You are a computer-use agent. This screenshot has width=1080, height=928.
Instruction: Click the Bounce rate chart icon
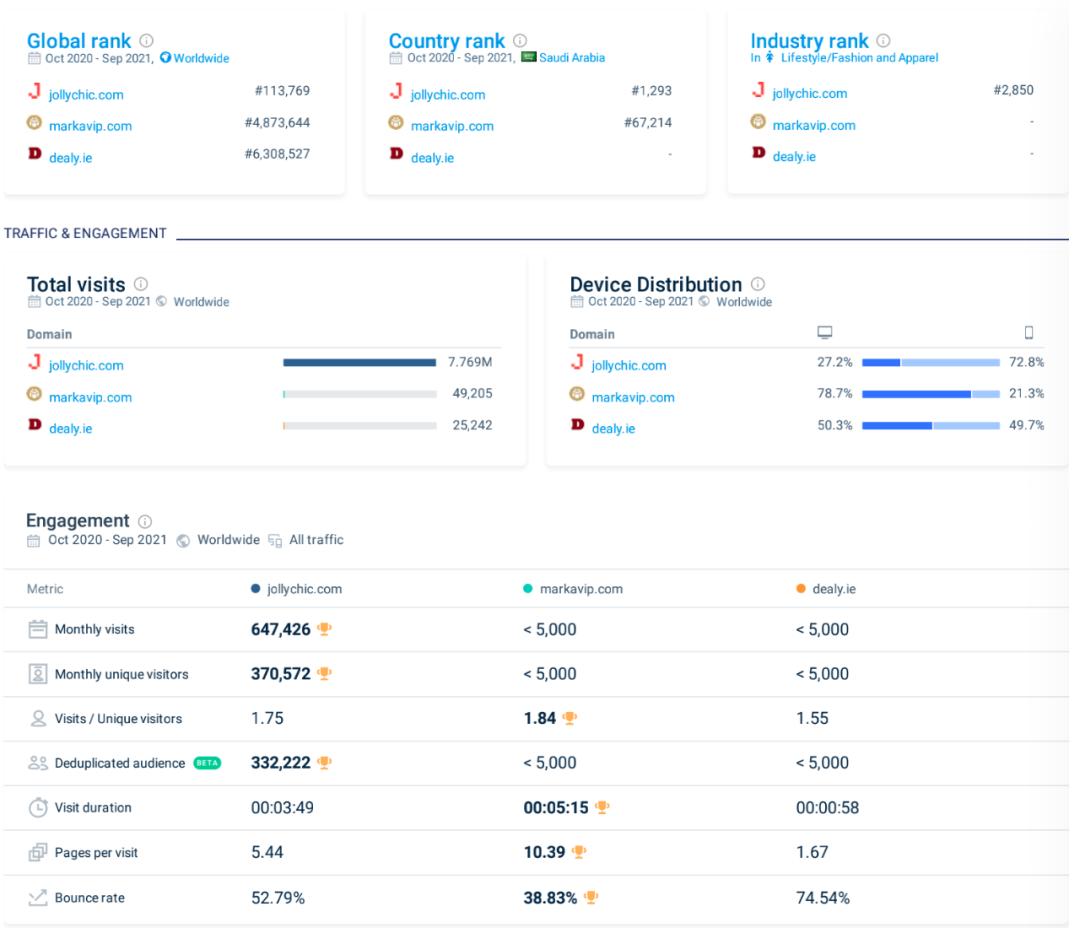pos(38,897)
